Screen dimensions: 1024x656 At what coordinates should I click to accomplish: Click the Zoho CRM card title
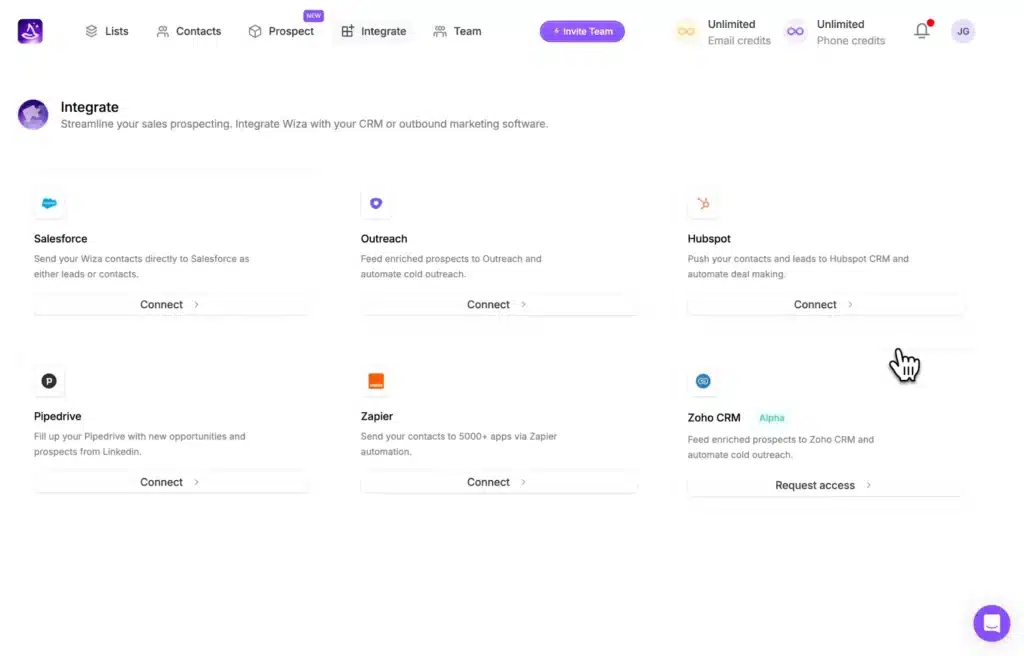tap(714, 418)
